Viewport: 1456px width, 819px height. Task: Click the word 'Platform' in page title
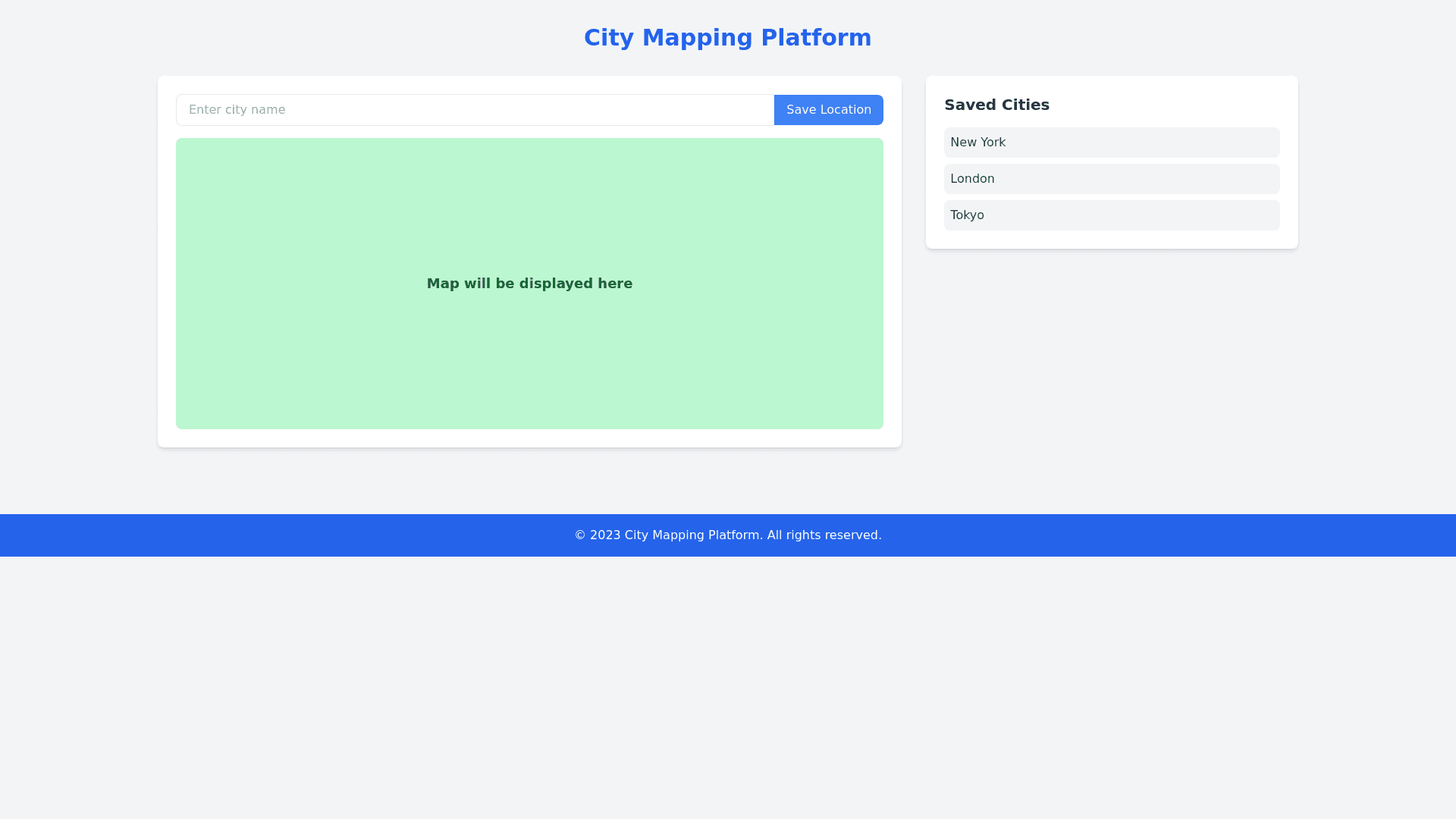[x=816, y=38]
